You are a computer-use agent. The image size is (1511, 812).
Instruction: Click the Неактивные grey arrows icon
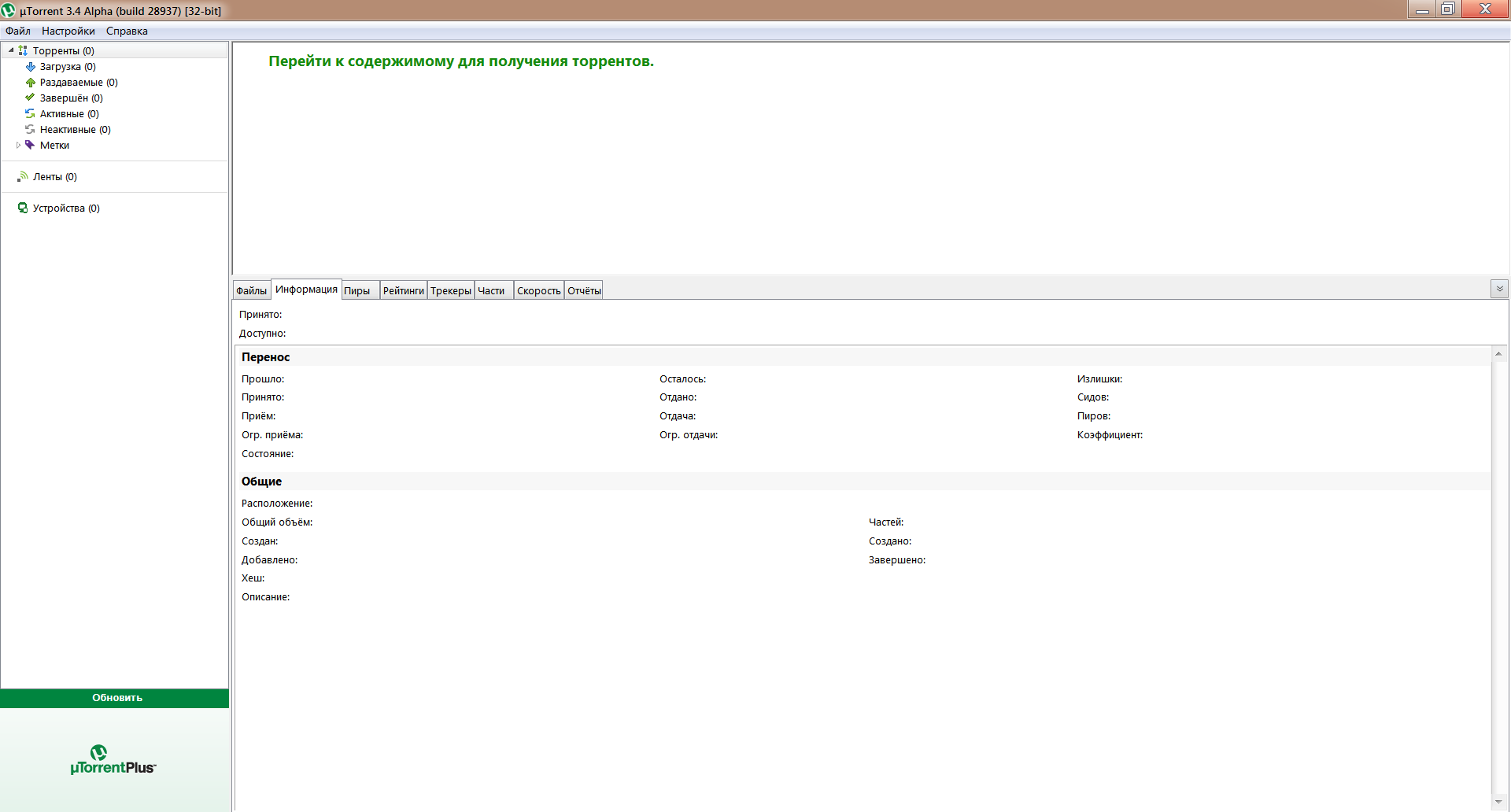tap(30, 130)
